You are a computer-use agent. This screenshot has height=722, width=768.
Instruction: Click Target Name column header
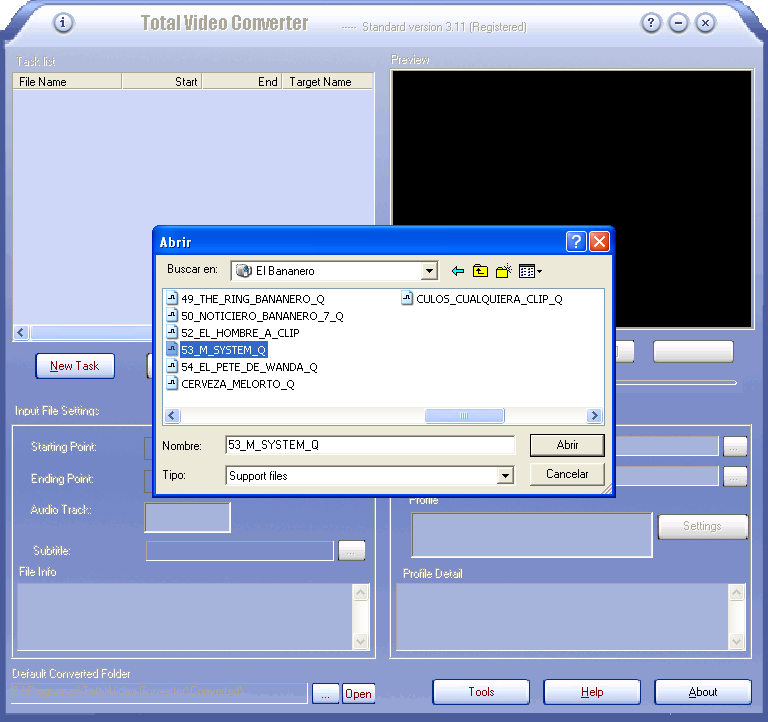(327, 81)
